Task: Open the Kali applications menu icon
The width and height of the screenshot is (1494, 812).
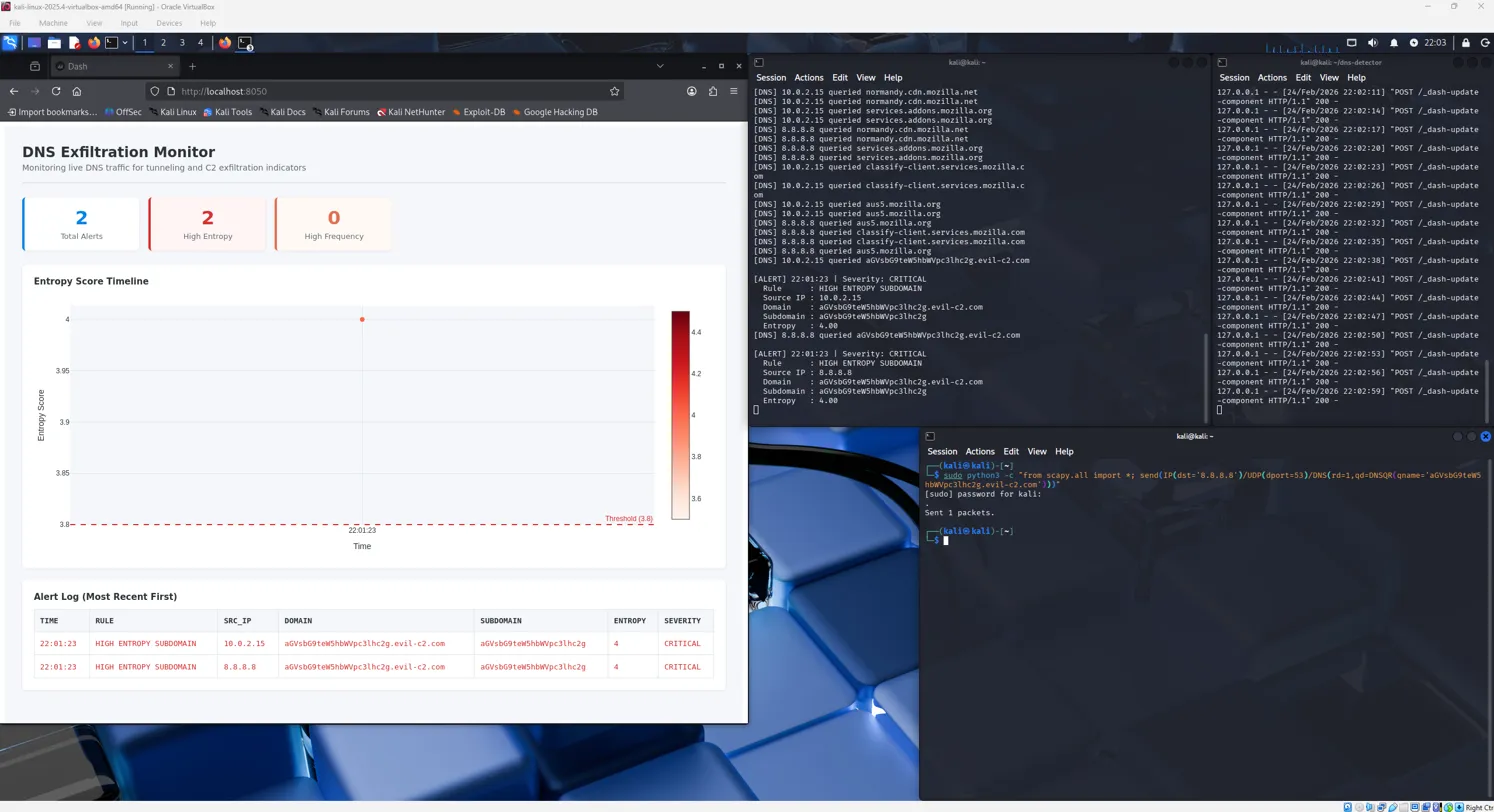Action: click(10, 43)
